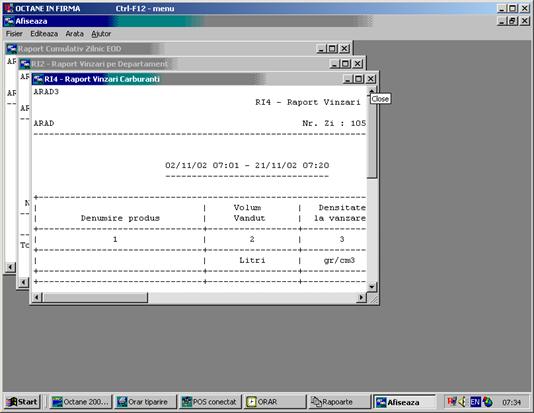Click the Raport Cumulativ Zilnic EOD window icon

pyautogui.click(x=12, y=49)
